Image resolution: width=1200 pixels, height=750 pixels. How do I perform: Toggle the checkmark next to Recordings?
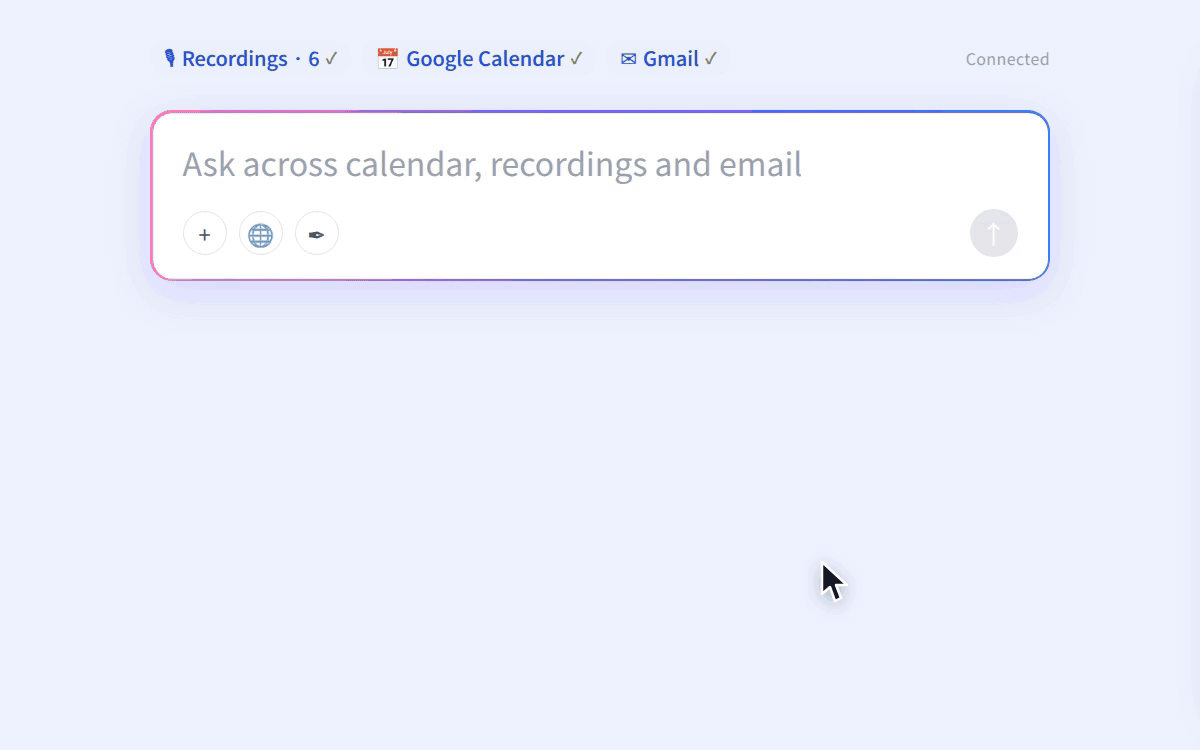(x=331, y=59)
